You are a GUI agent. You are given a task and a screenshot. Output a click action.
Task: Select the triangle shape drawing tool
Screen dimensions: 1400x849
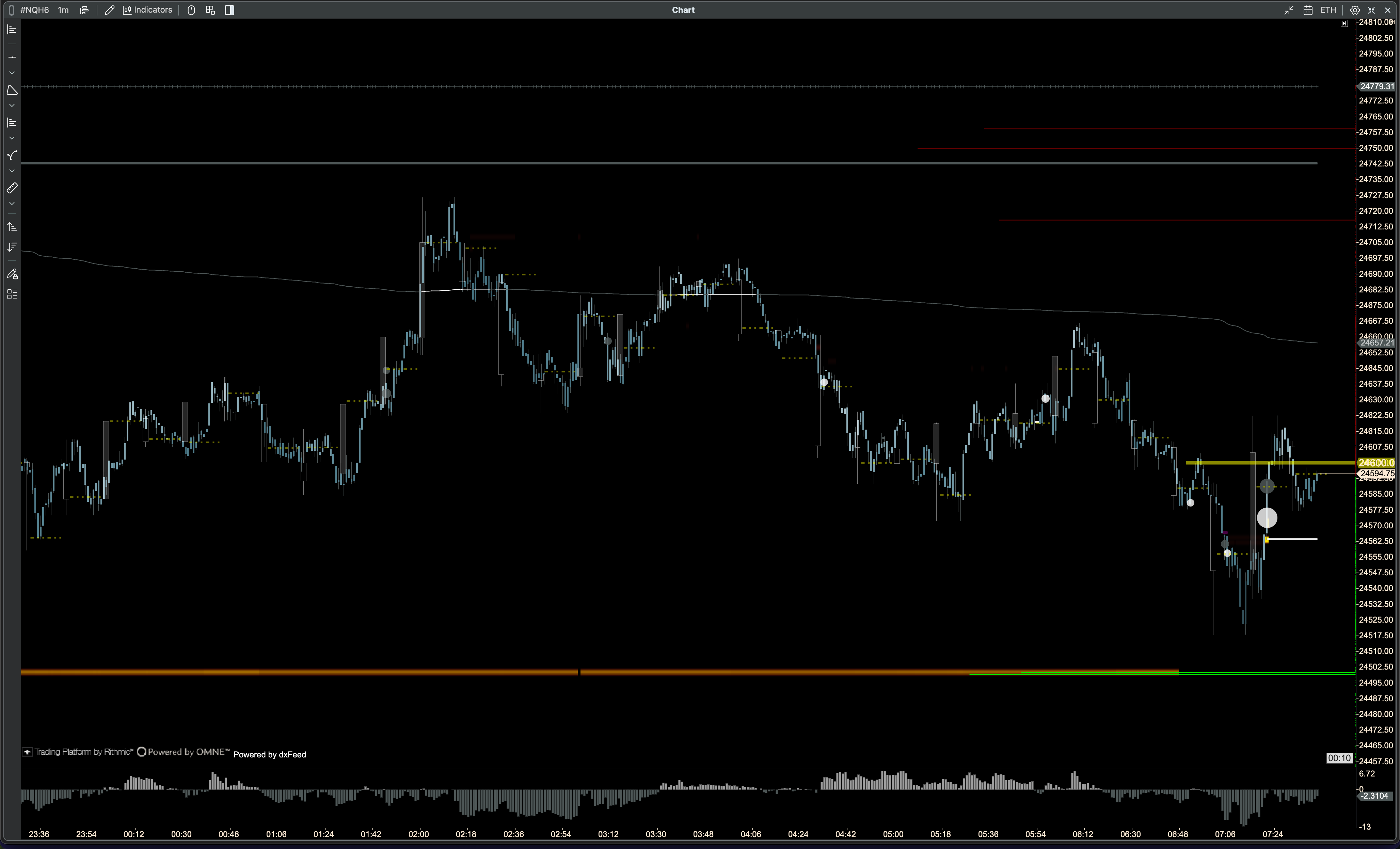(12, 90)
